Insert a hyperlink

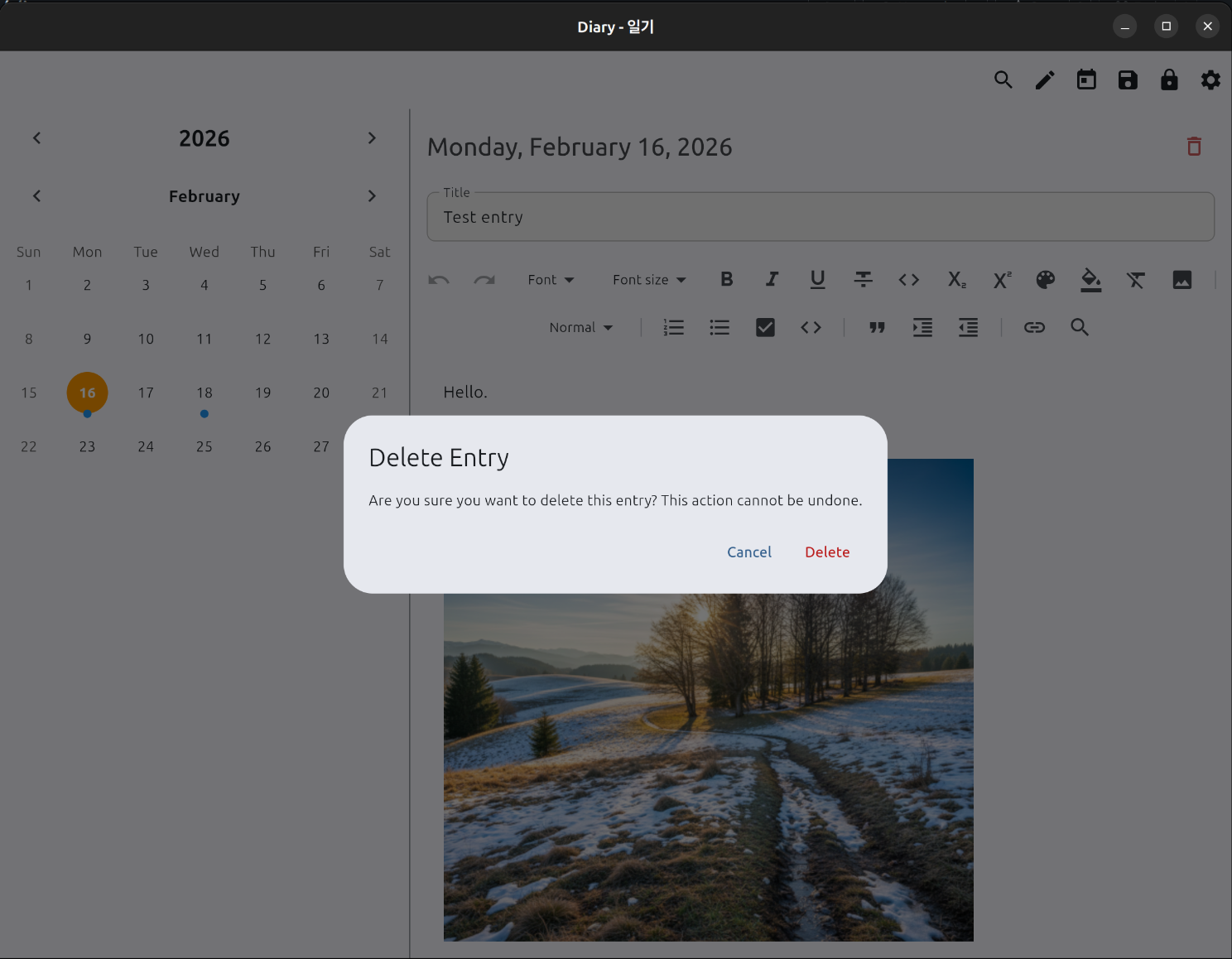[1034, 328]
